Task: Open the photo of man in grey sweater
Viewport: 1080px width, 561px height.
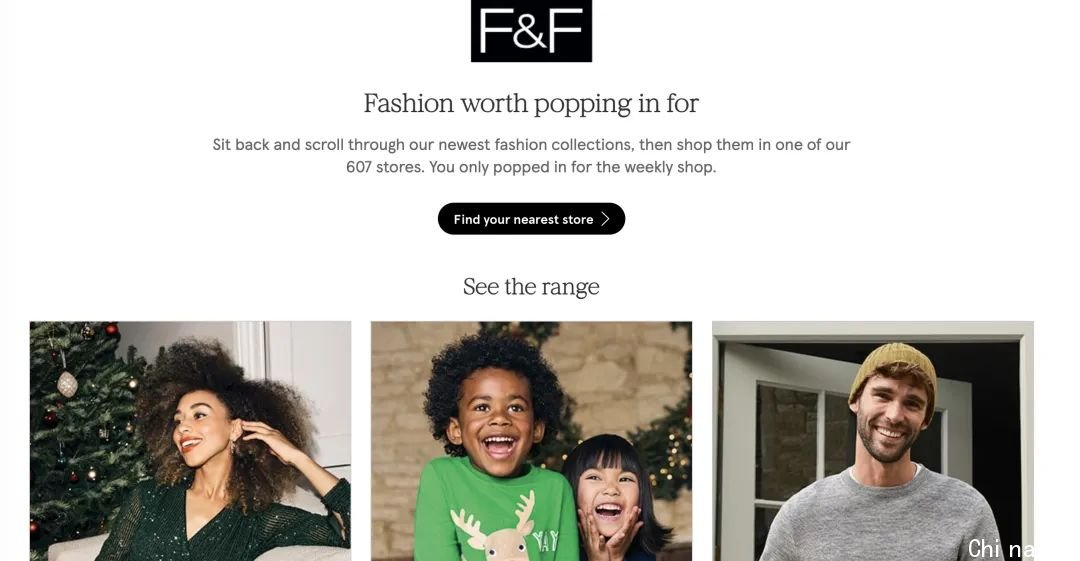Action: [873, 441]
